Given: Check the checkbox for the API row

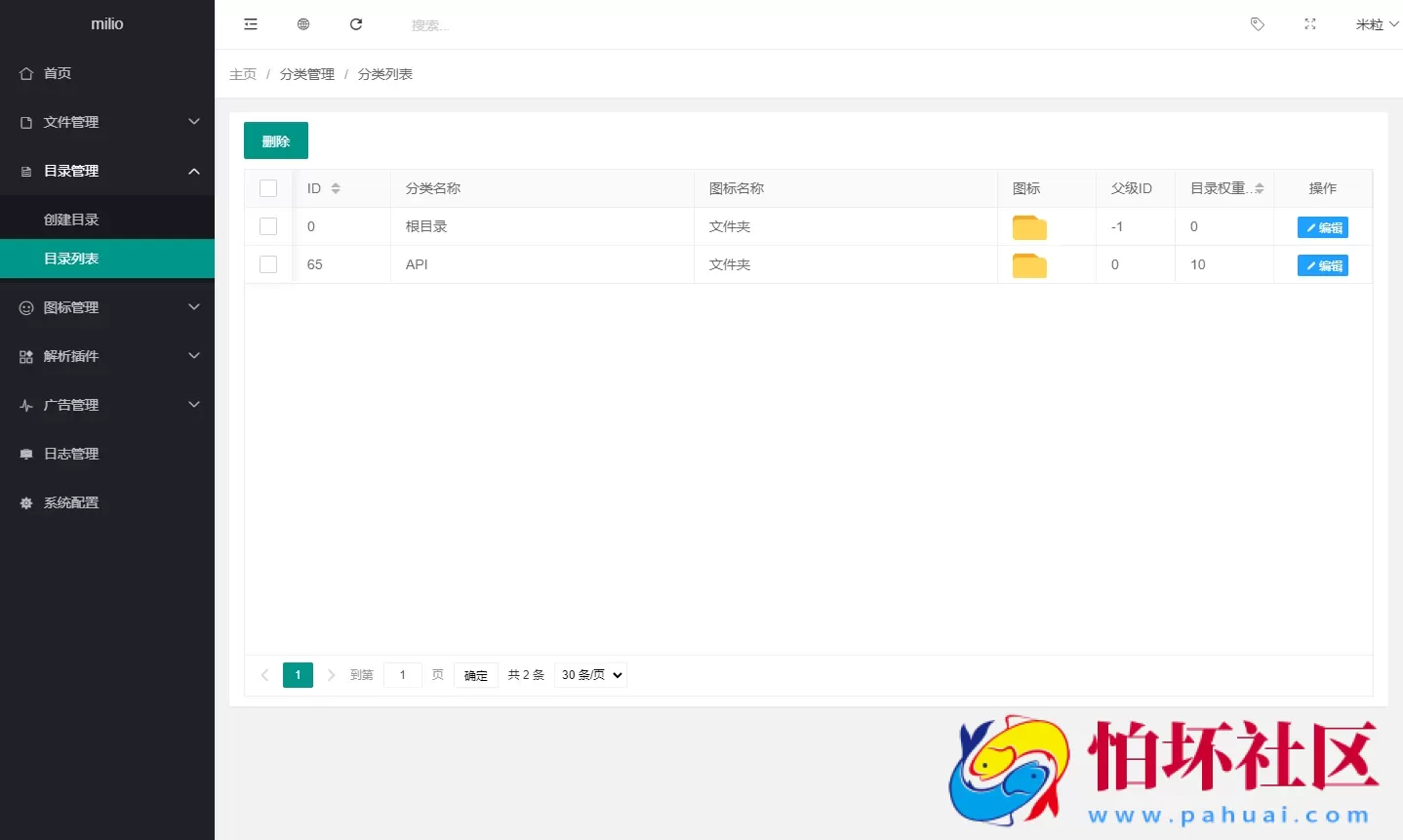Looking at the screenshot, I should (268, 264).
